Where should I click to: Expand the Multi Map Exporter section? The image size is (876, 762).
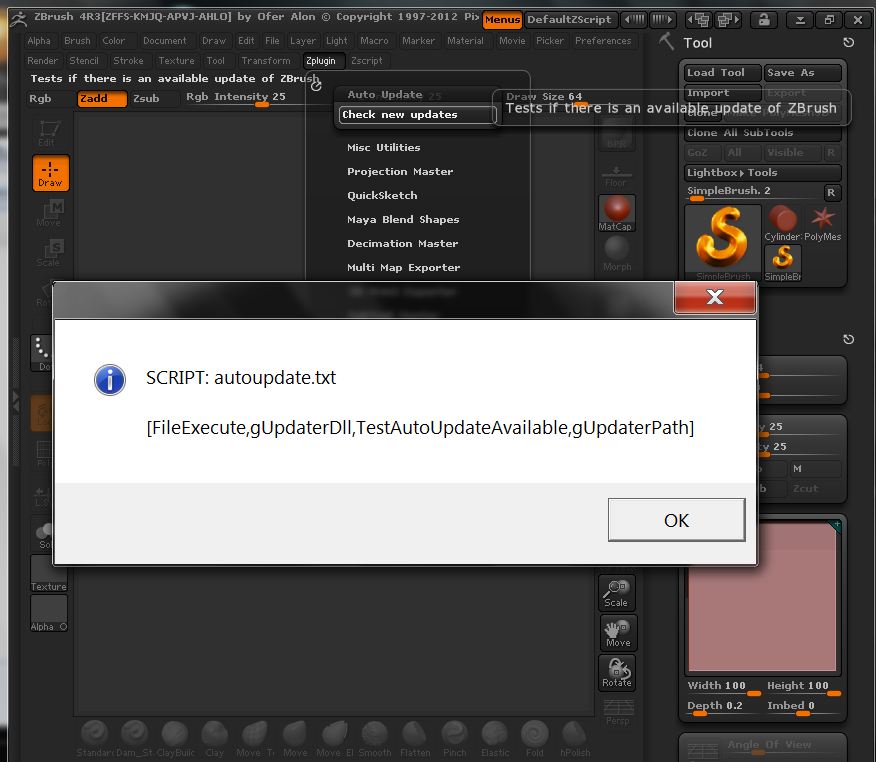click(403, 268)
